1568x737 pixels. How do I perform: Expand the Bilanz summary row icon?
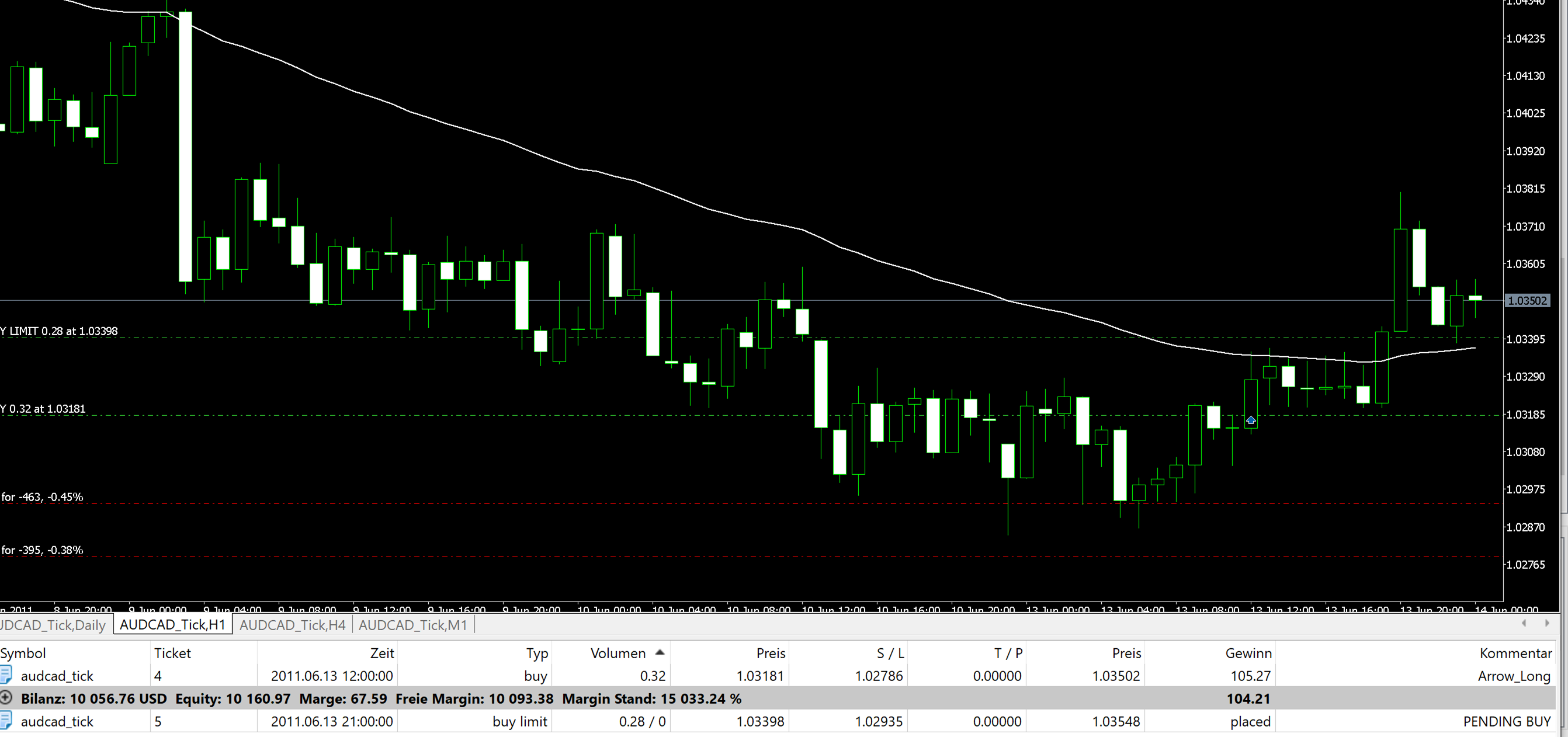pyautogui.click(x=6, y=697)
